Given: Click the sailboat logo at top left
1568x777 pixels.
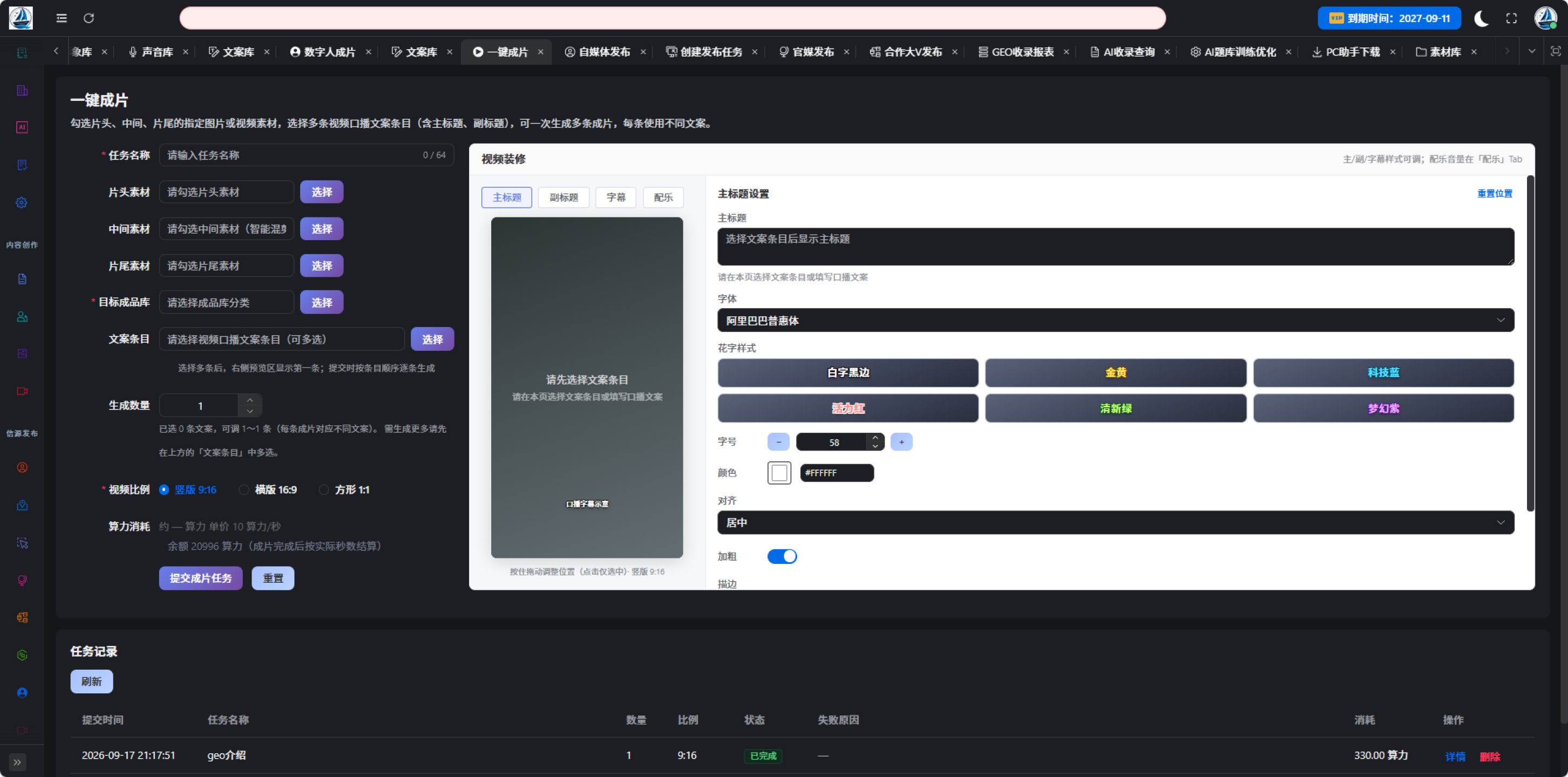Looking at the screenshot, I should pos(21,18).
